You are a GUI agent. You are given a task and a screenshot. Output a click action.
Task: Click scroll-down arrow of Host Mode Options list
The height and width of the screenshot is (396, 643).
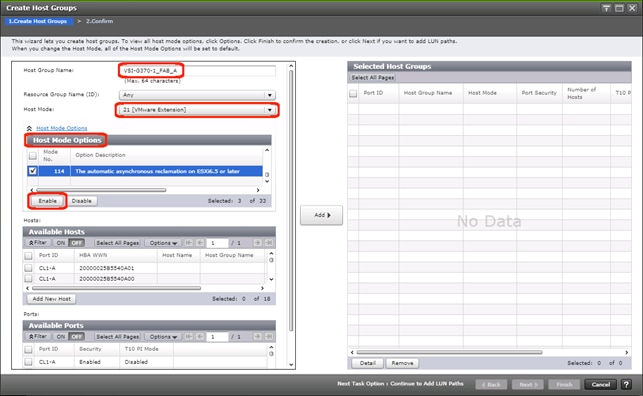point(267,181)
